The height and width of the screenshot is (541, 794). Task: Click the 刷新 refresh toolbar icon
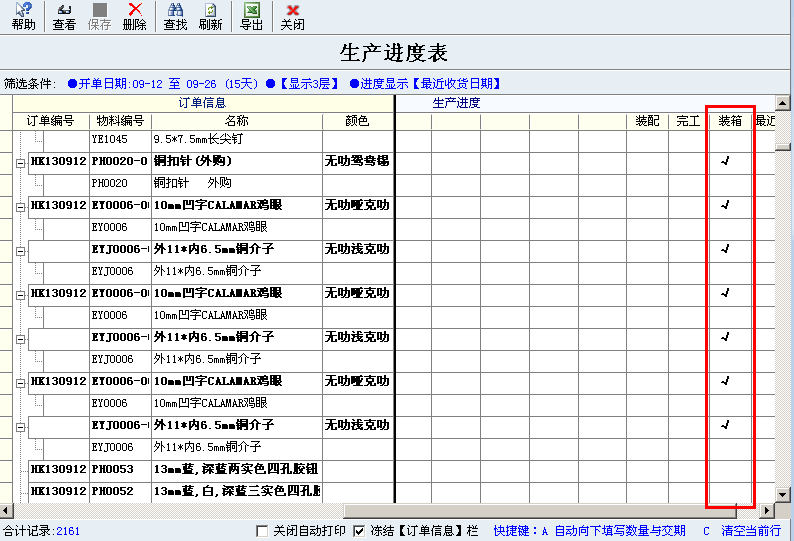(211, 16)
